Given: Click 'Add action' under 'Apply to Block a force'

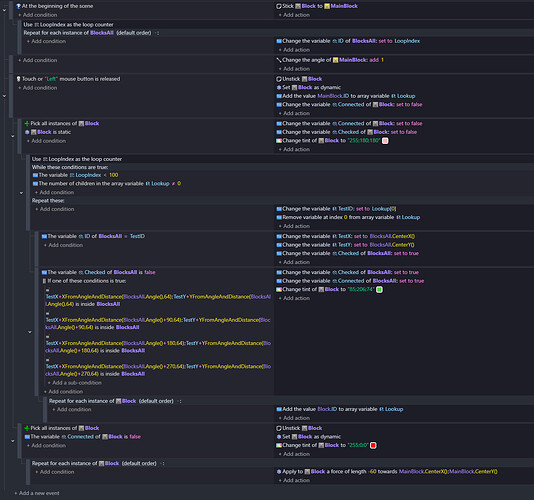Looking at the screenshot, I should (x=294, y=481).
